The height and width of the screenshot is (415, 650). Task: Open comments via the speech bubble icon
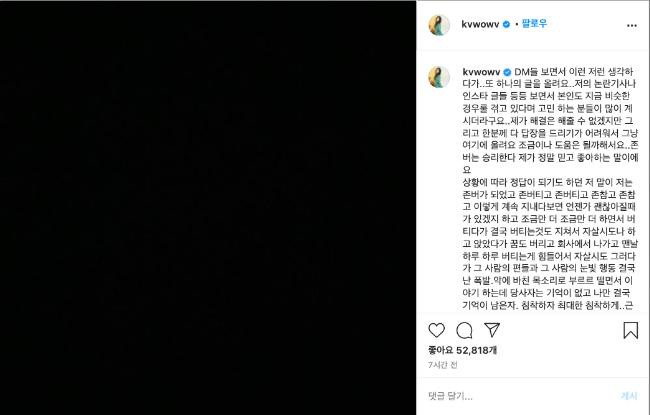tap(464, 330)
